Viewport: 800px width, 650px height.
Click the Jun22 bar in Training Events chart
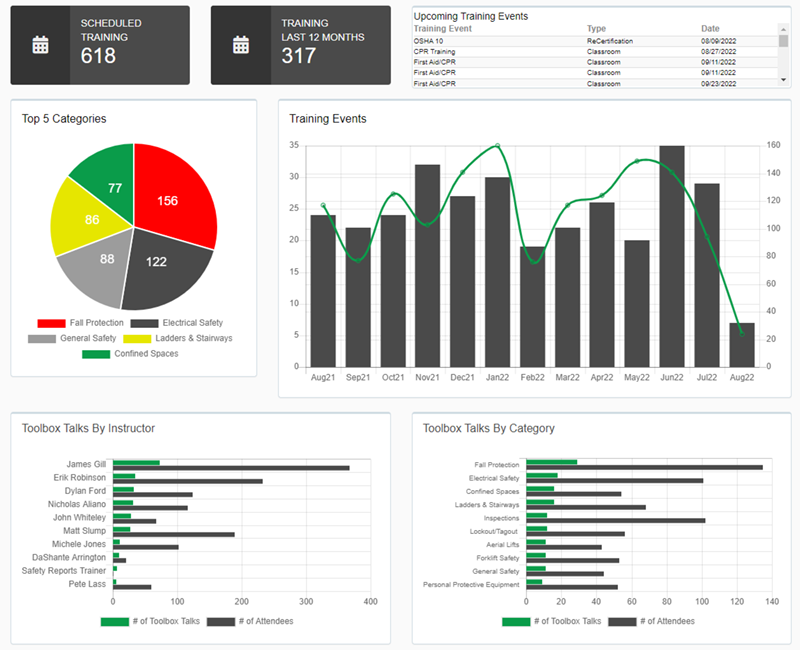point(671,256)
